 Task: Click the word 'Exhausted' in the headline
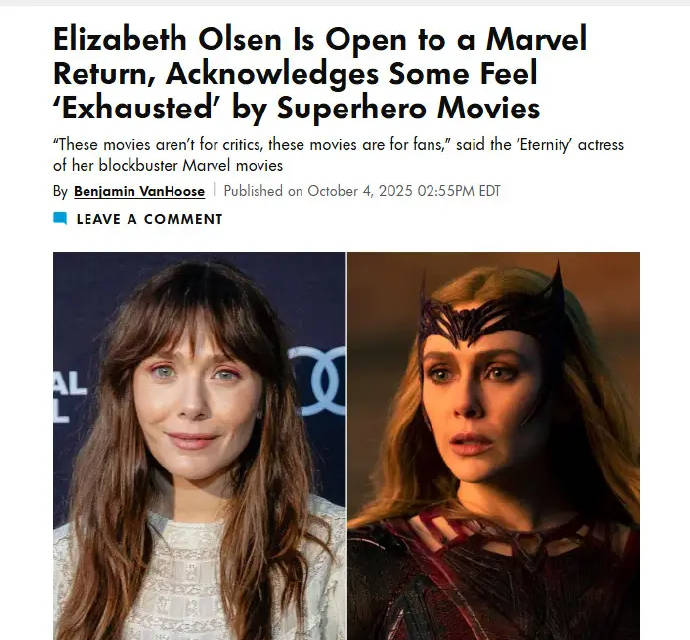[x=138, y=108]
